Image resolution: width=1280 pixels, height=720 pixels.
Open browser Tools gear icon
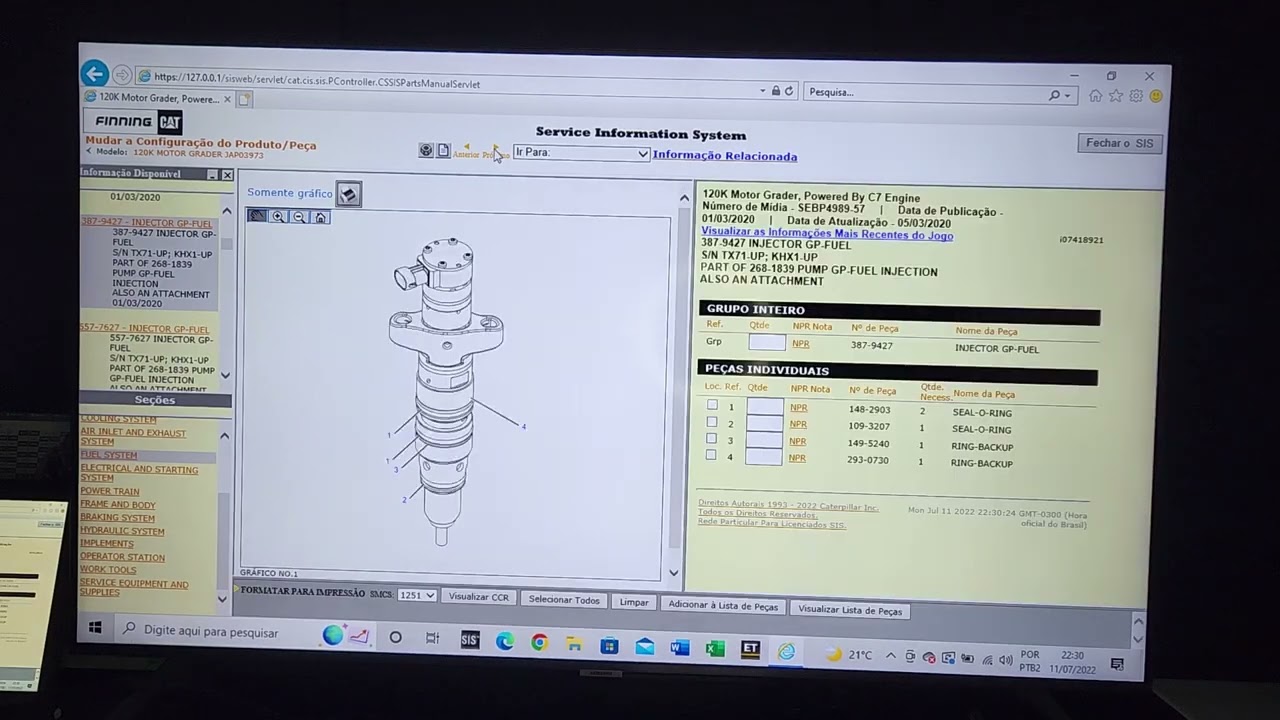coord(1136,96)
